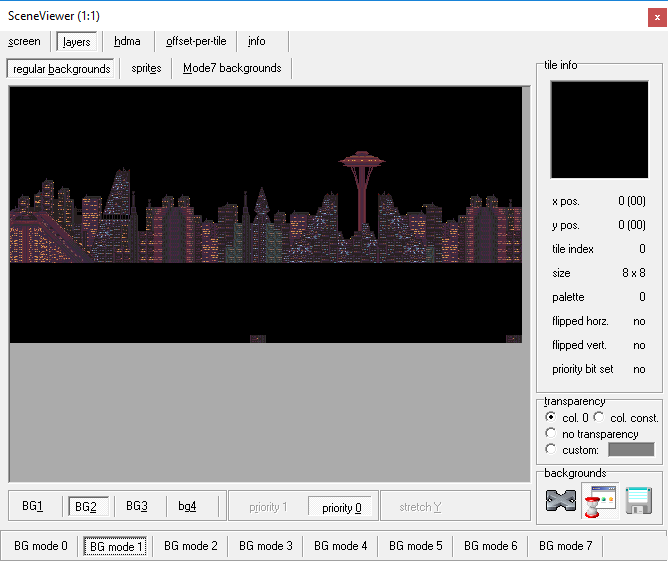Select BG mode 1

[115, 546]
